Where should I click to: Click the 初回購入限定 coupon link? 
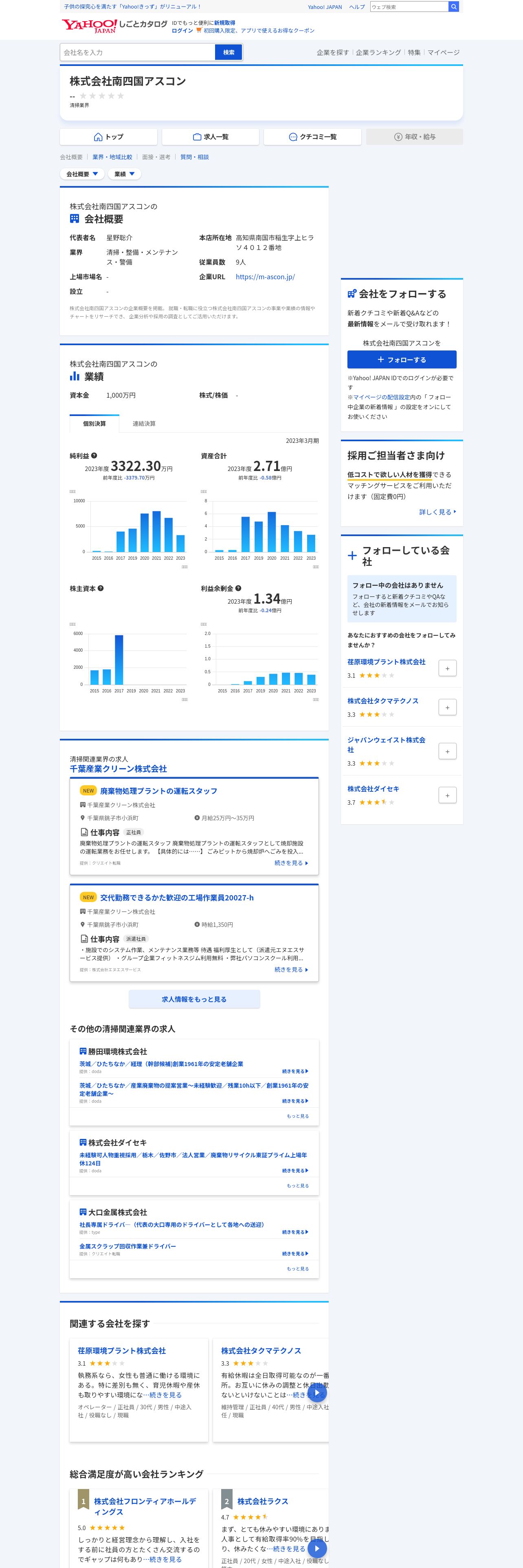(x=259, y=31)
